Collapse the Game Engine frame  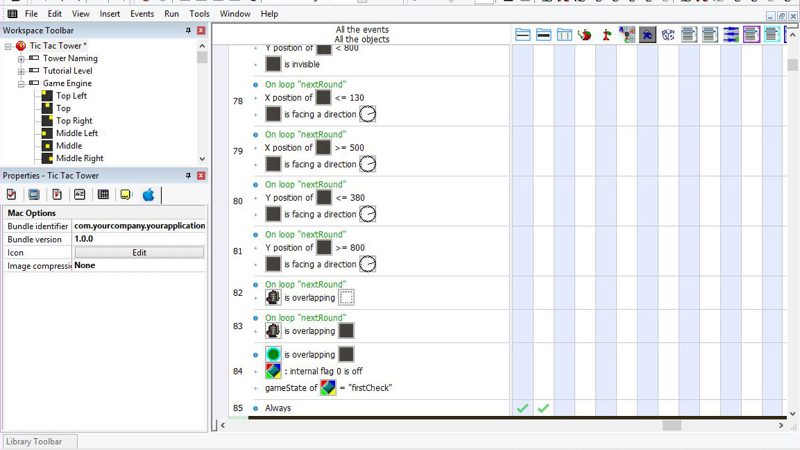click(21, 84)
